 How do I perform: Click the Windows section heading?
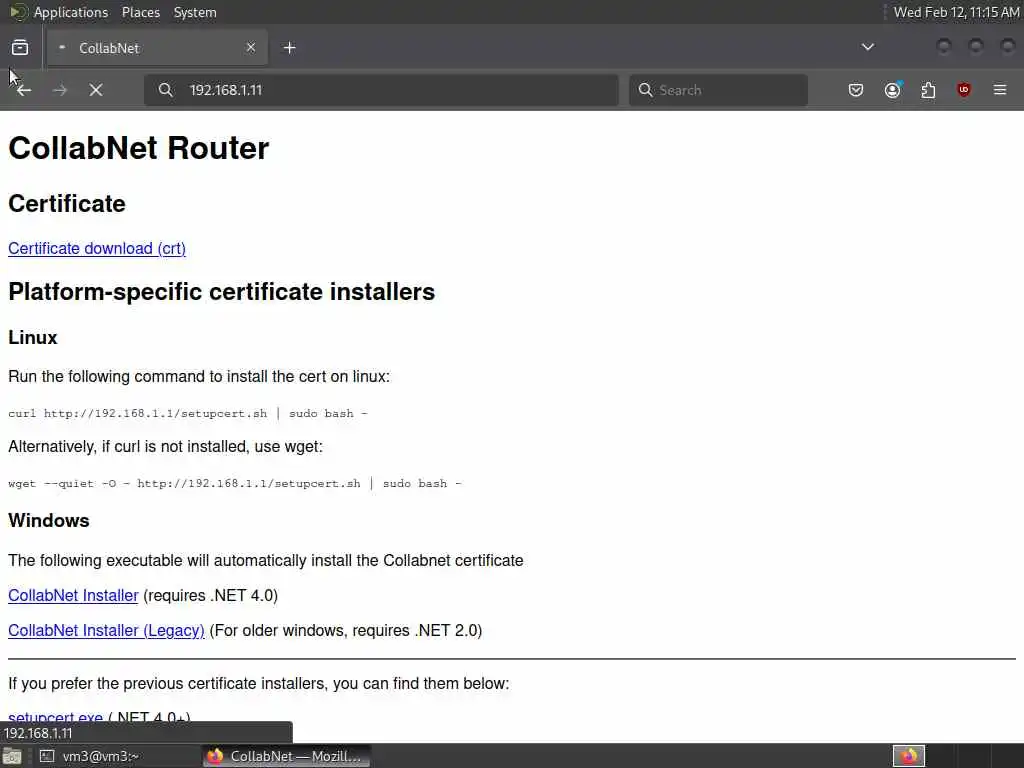[49, 520]
